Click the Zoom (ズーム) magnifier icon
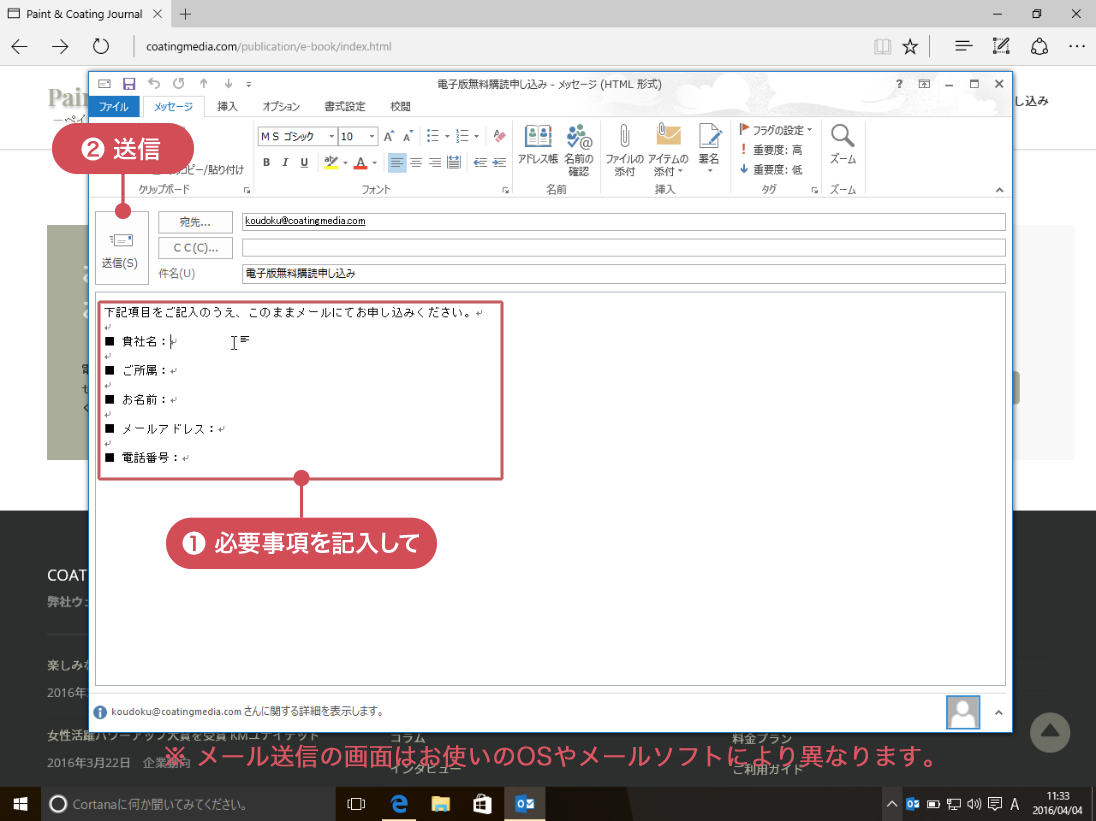 pos(842,145)
